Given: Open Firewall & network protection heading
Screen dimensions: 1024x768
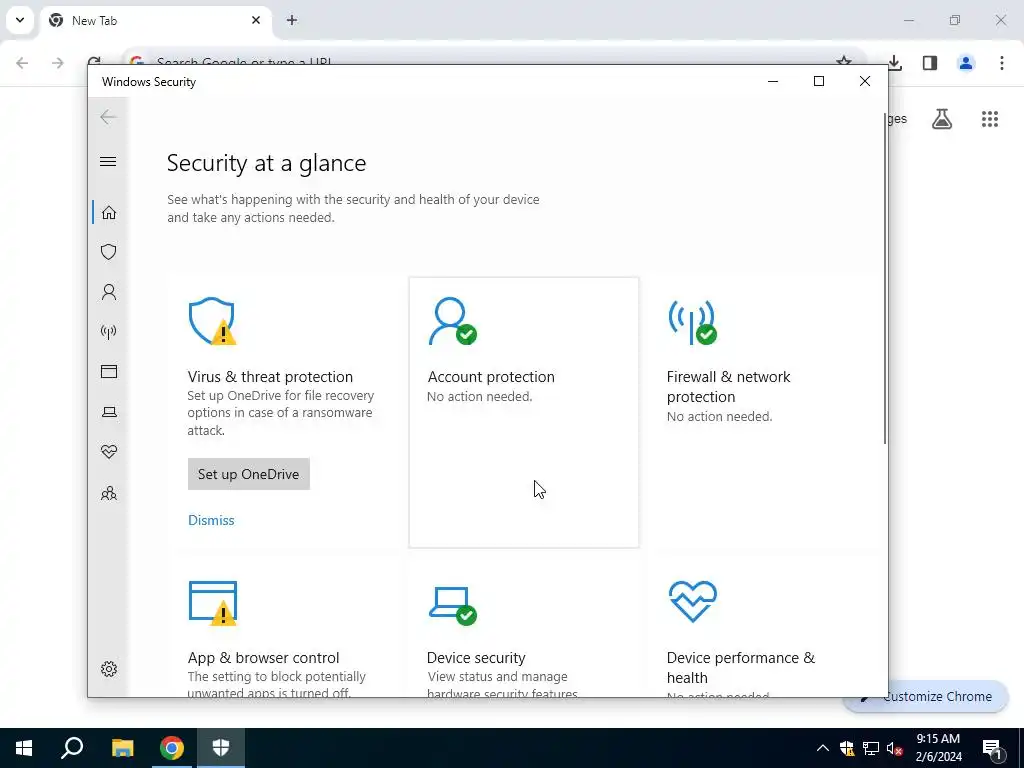Looking at the screenshot, I should [728, 387].
